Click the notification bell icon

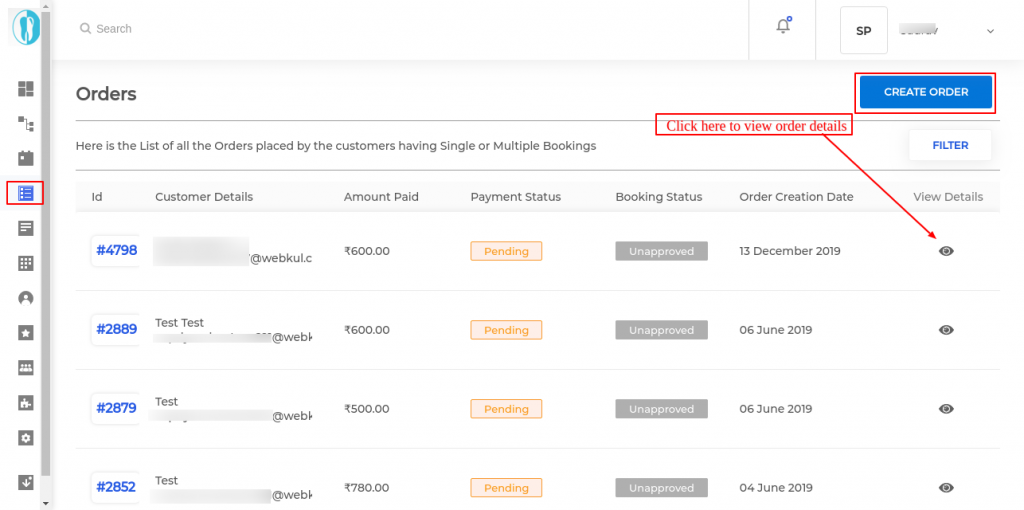click(783, 26)
